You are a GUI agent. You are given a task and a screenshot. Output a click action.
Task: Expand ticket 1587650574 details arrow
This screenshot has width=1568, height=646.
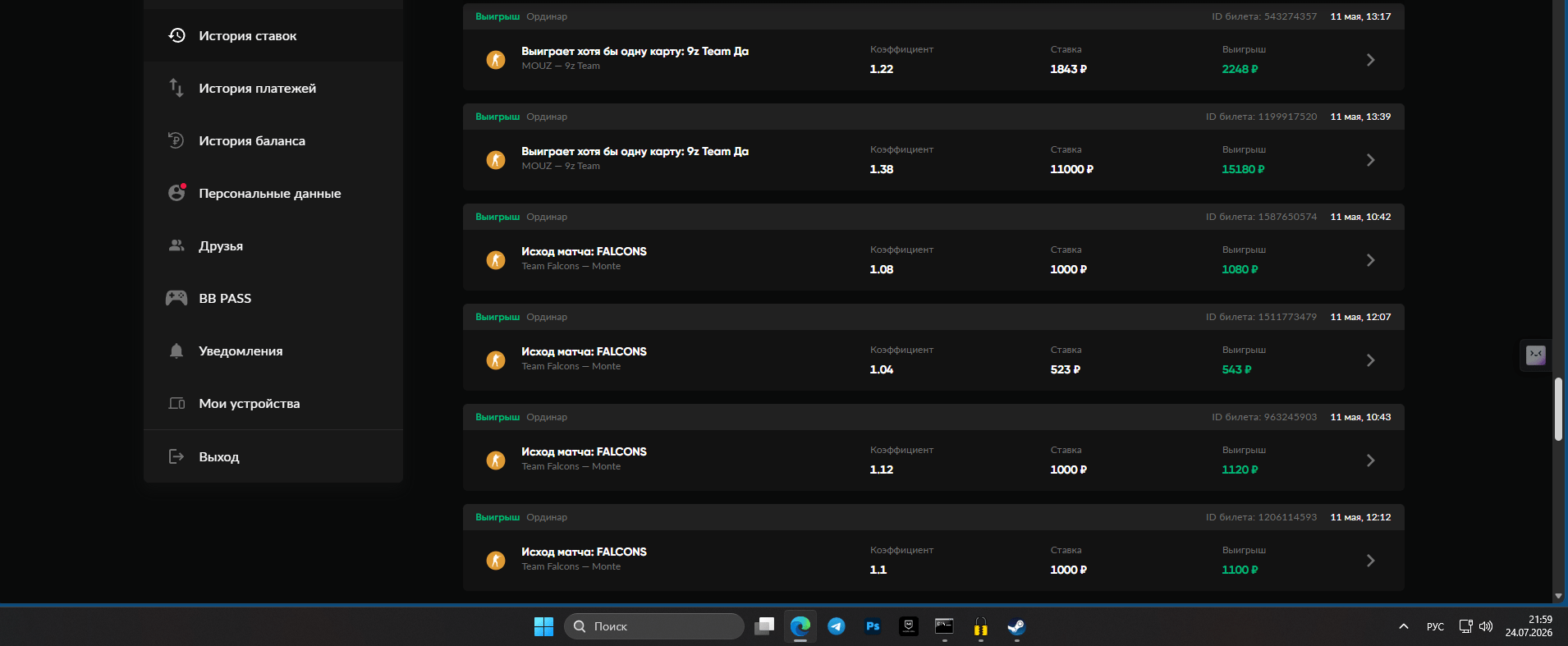[1370, 260]
